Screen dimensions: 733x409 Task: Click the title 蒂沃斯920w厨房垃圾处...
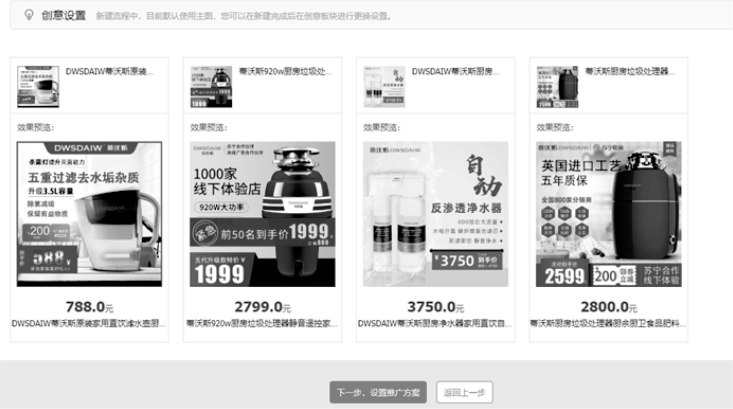[x=285, y=72]
